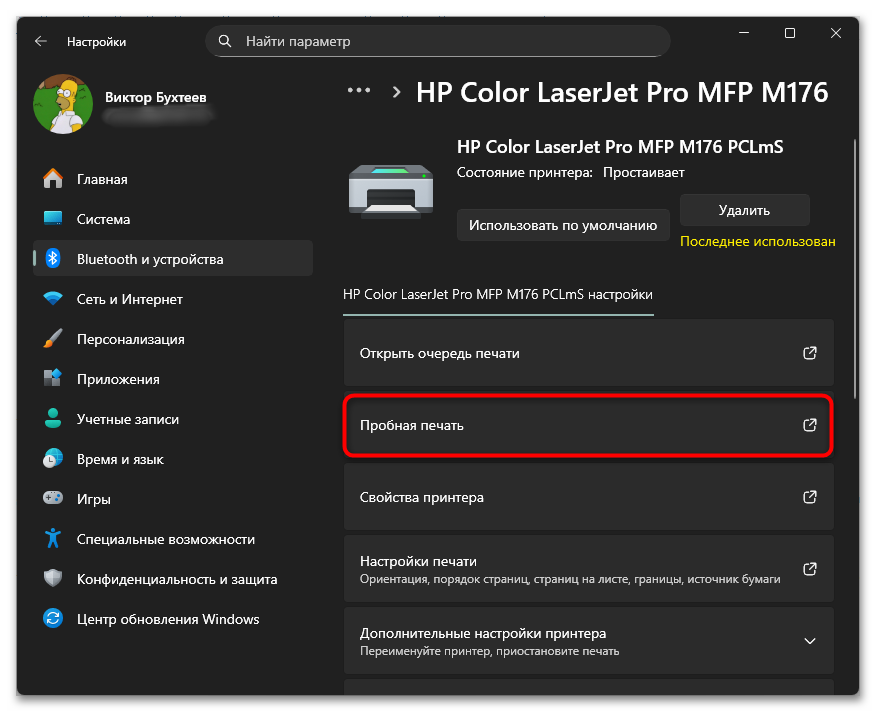Maximize the Settings window
The height and width of the screenshot is (712, 876).
click(789, 33)
